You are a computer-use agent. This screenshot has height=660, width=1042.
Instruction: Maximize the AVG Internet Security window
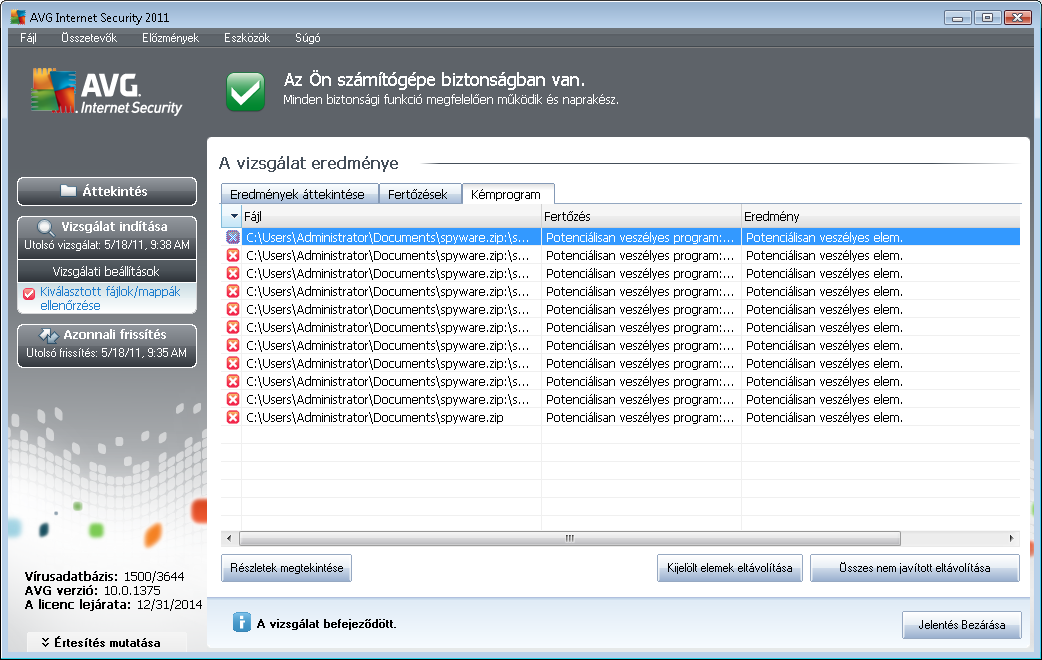(x=988, y=17)
